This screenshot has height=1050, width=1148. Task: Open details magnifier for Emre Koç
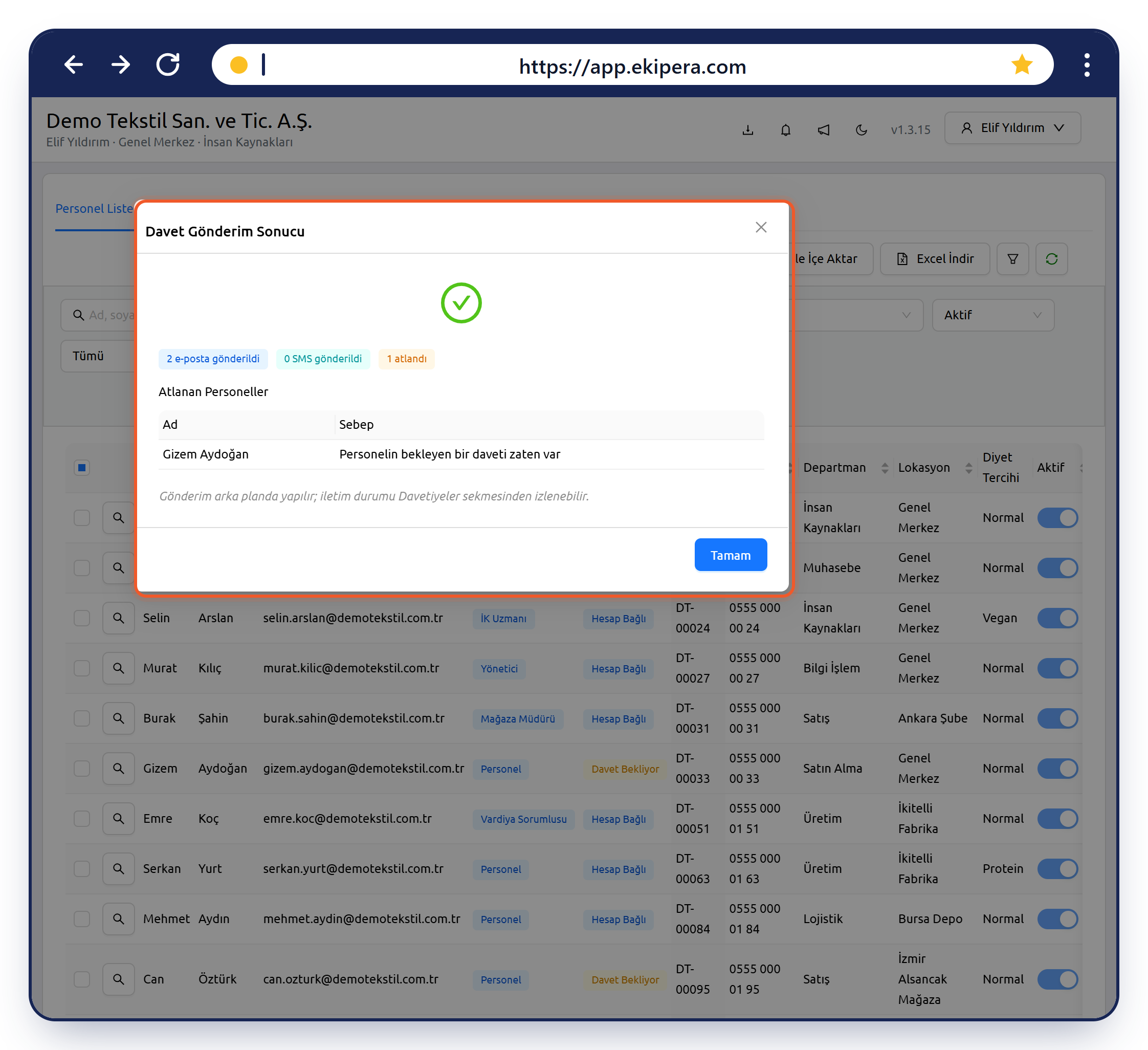(x=119, y=818)
